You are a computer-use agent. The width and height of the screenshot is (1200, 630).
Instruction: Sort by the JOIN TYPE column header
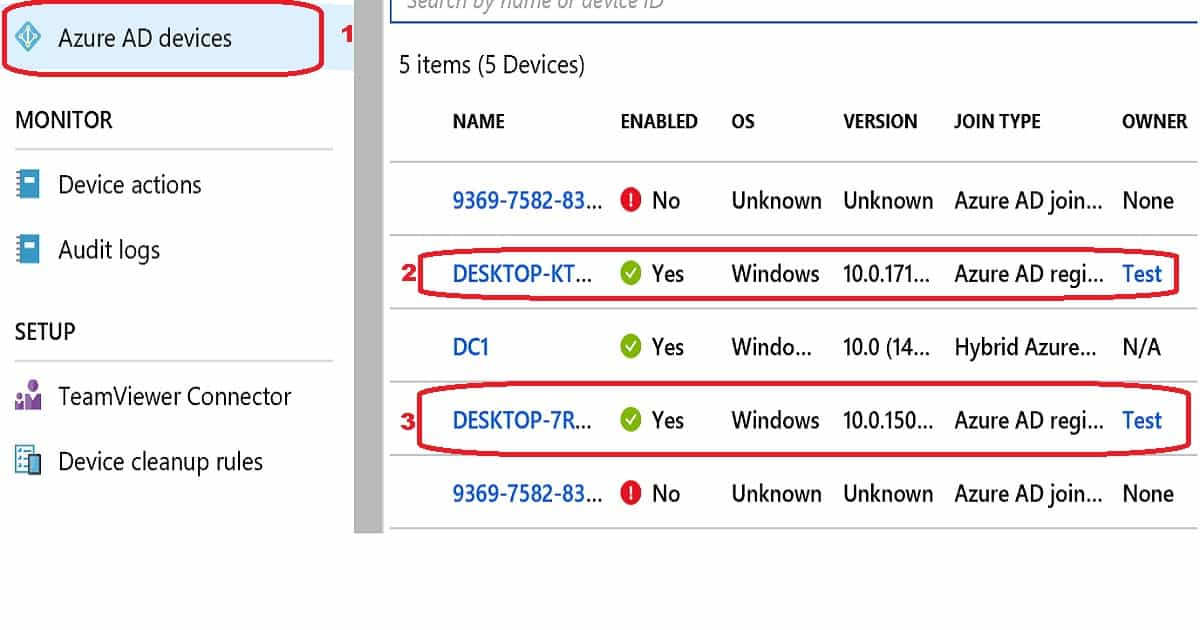coord(997,121)
